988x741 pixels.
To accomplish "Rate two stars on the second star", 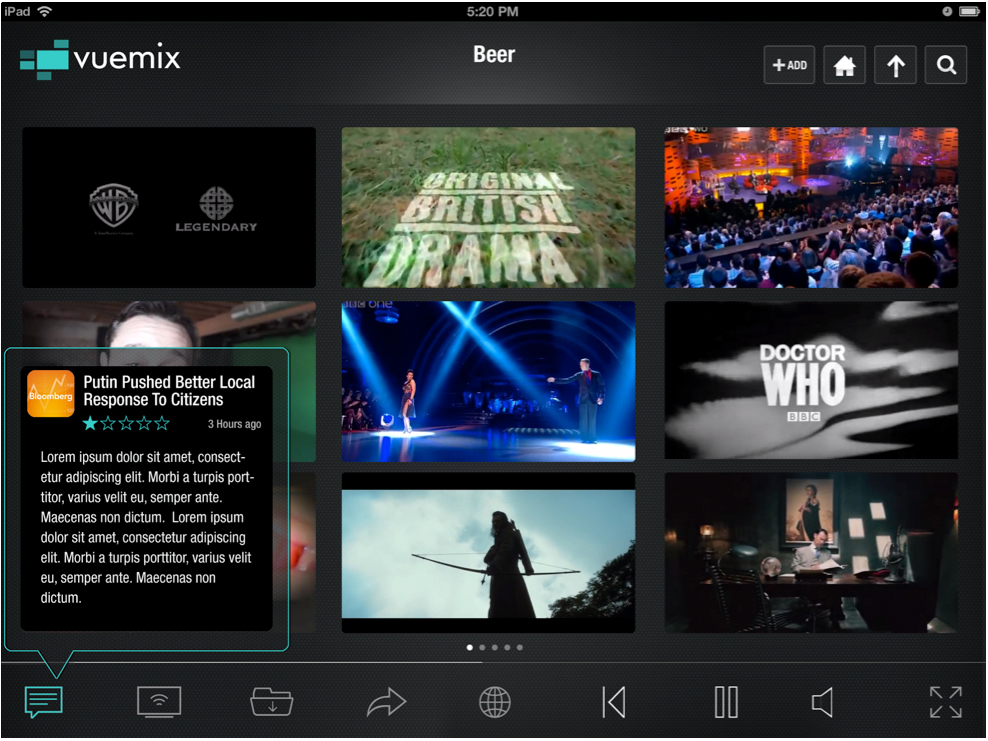I will [x=108, y=423].
